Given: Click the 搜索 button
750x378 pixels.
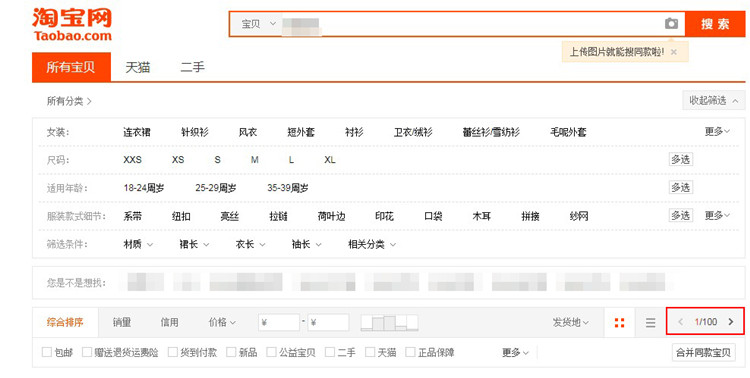Looking at the screenshot, I should pyautogui.click(x=715, y=24).
